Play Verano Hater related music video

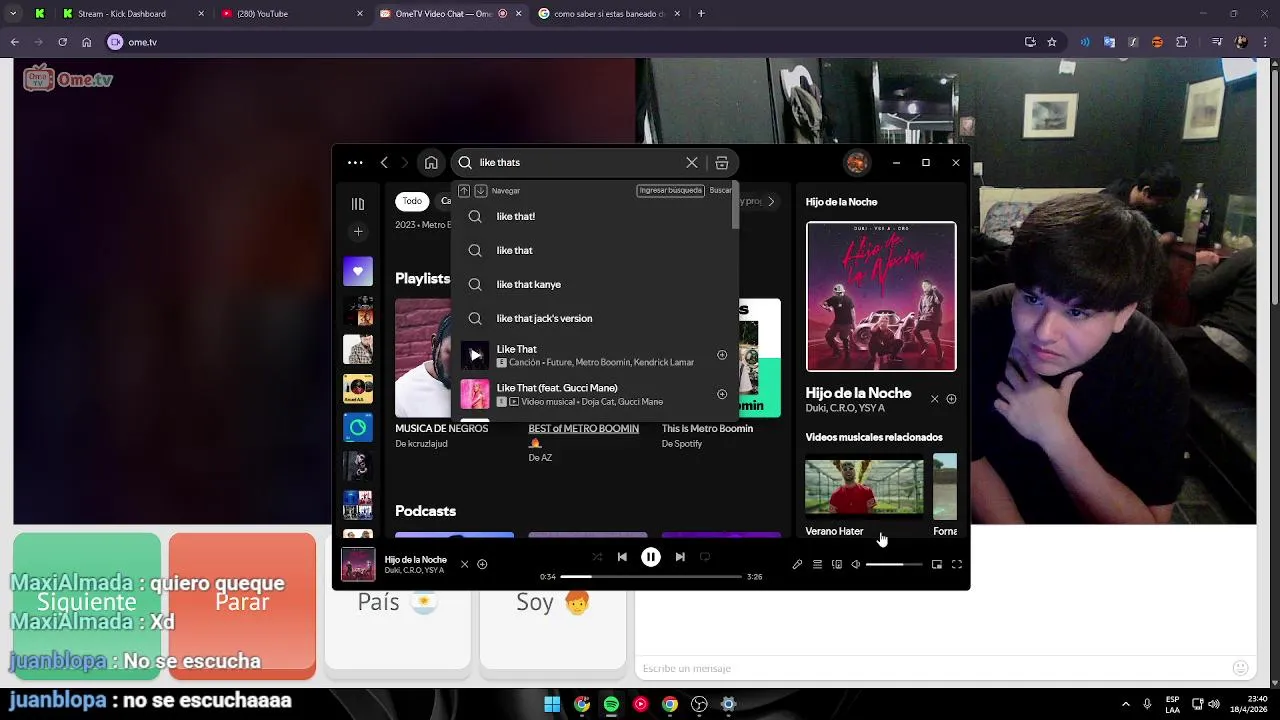(x=865, y=486)
